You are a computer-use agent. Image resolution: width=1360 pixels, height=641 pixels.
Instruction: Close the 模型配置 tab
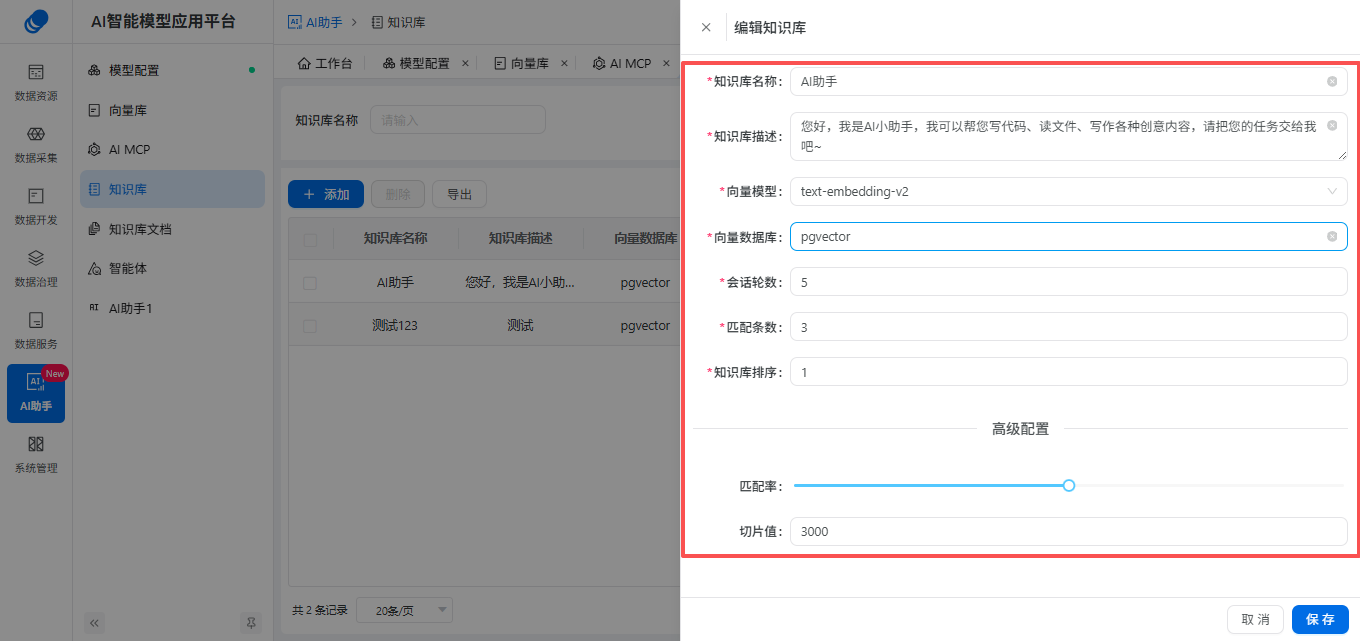coord(465,63)
